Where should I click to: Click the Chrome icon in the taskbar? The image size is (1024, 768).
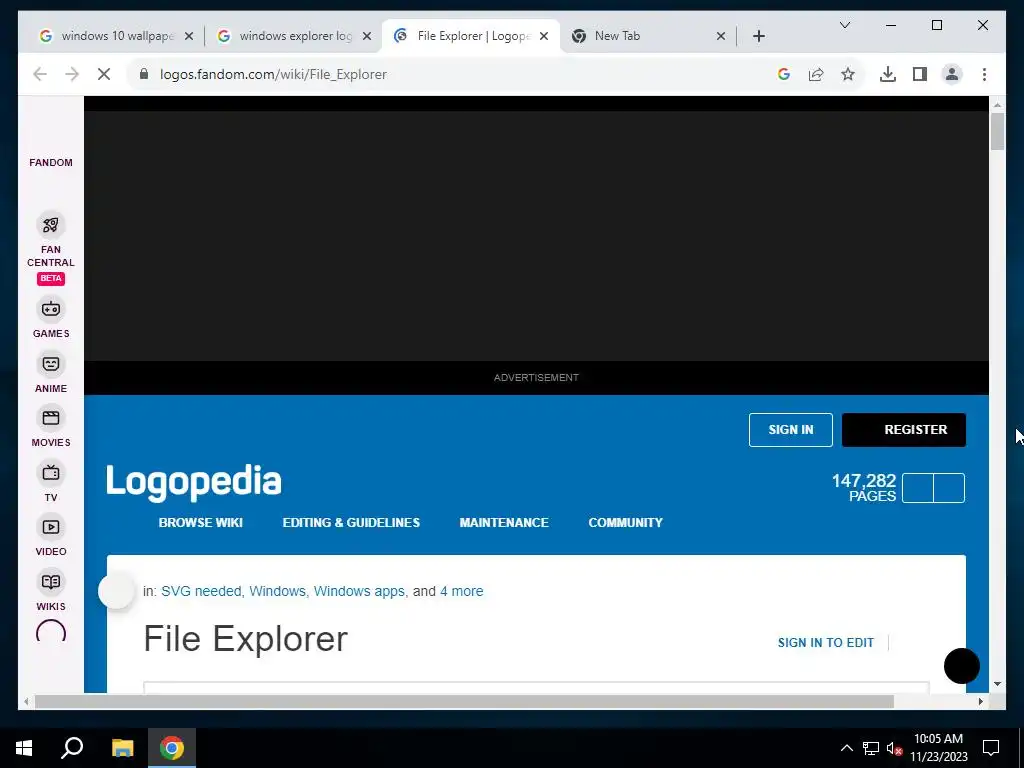172,748
